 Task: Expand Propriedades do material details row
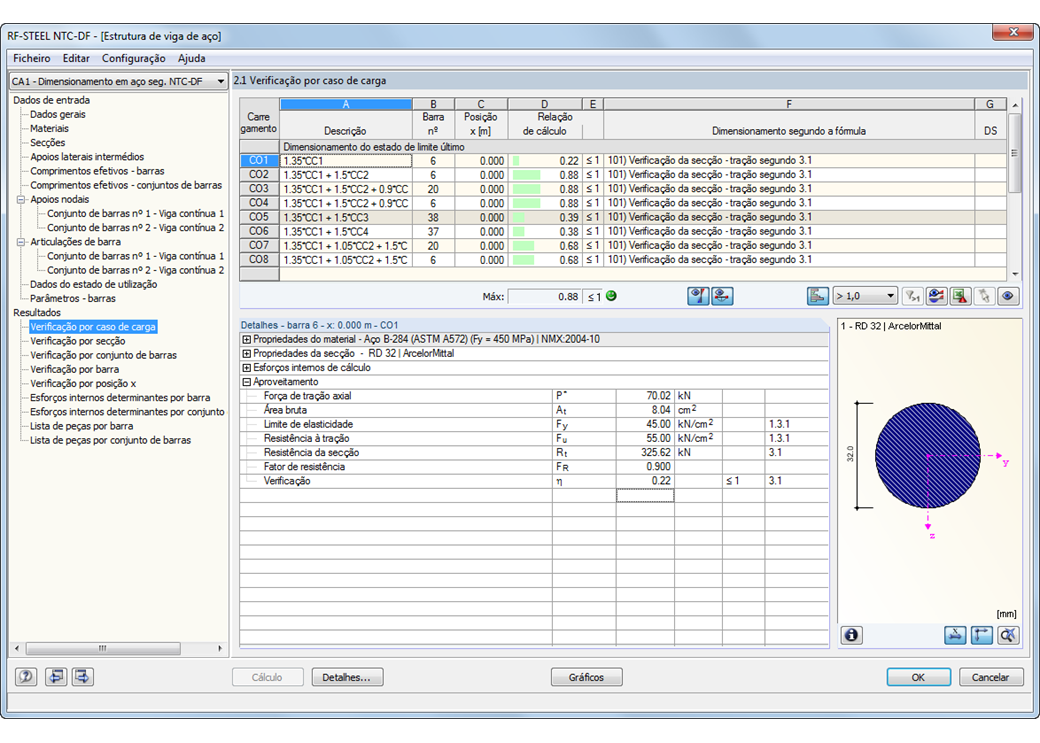click(247, 340)
